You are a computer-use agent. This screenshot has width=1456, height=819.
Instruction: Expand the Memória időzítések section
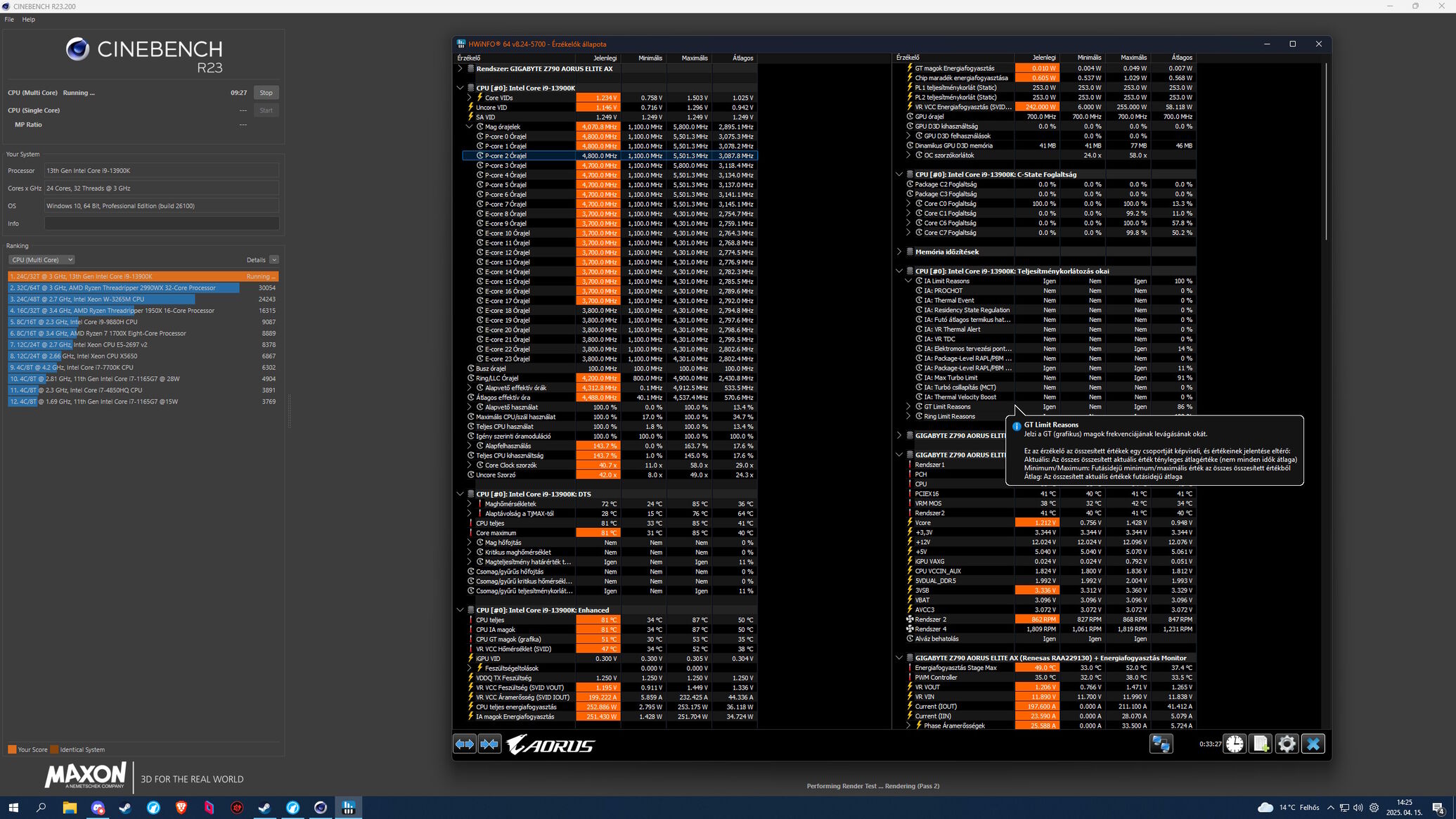[899, 252]
